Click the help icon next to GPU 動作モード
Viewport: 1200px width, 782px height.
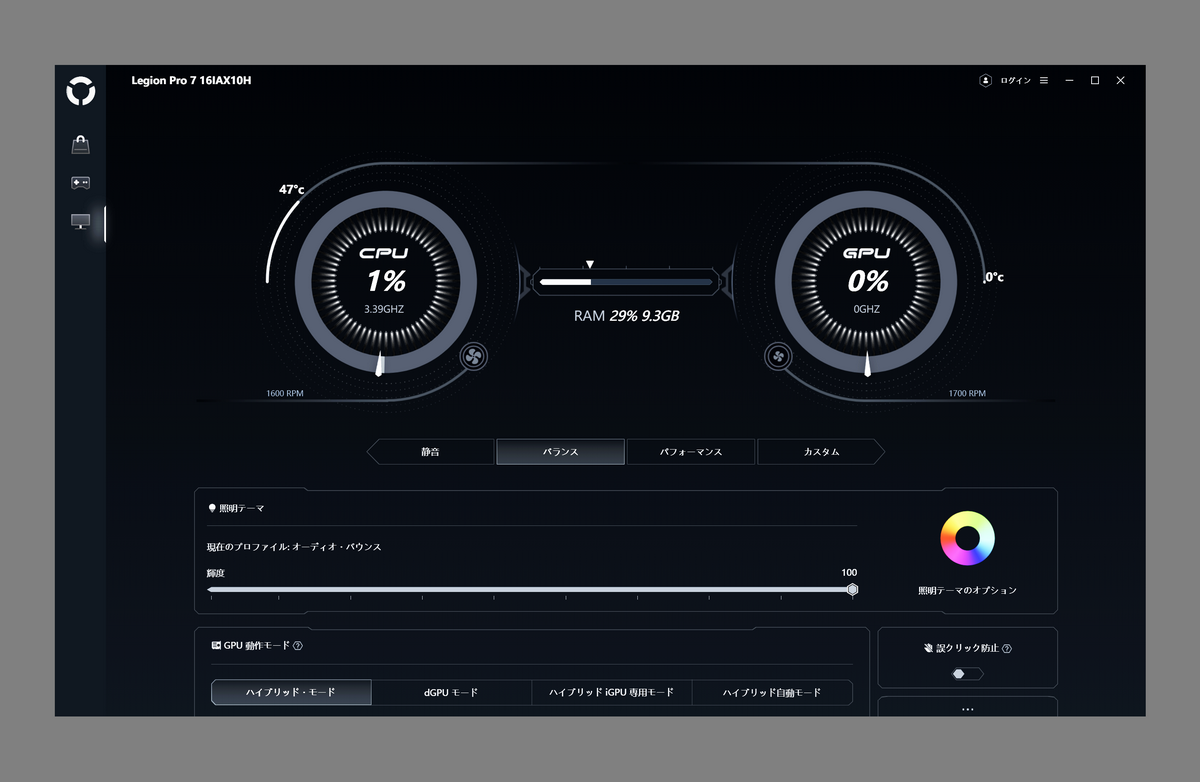pyautogui.click(x=298, y=646)
